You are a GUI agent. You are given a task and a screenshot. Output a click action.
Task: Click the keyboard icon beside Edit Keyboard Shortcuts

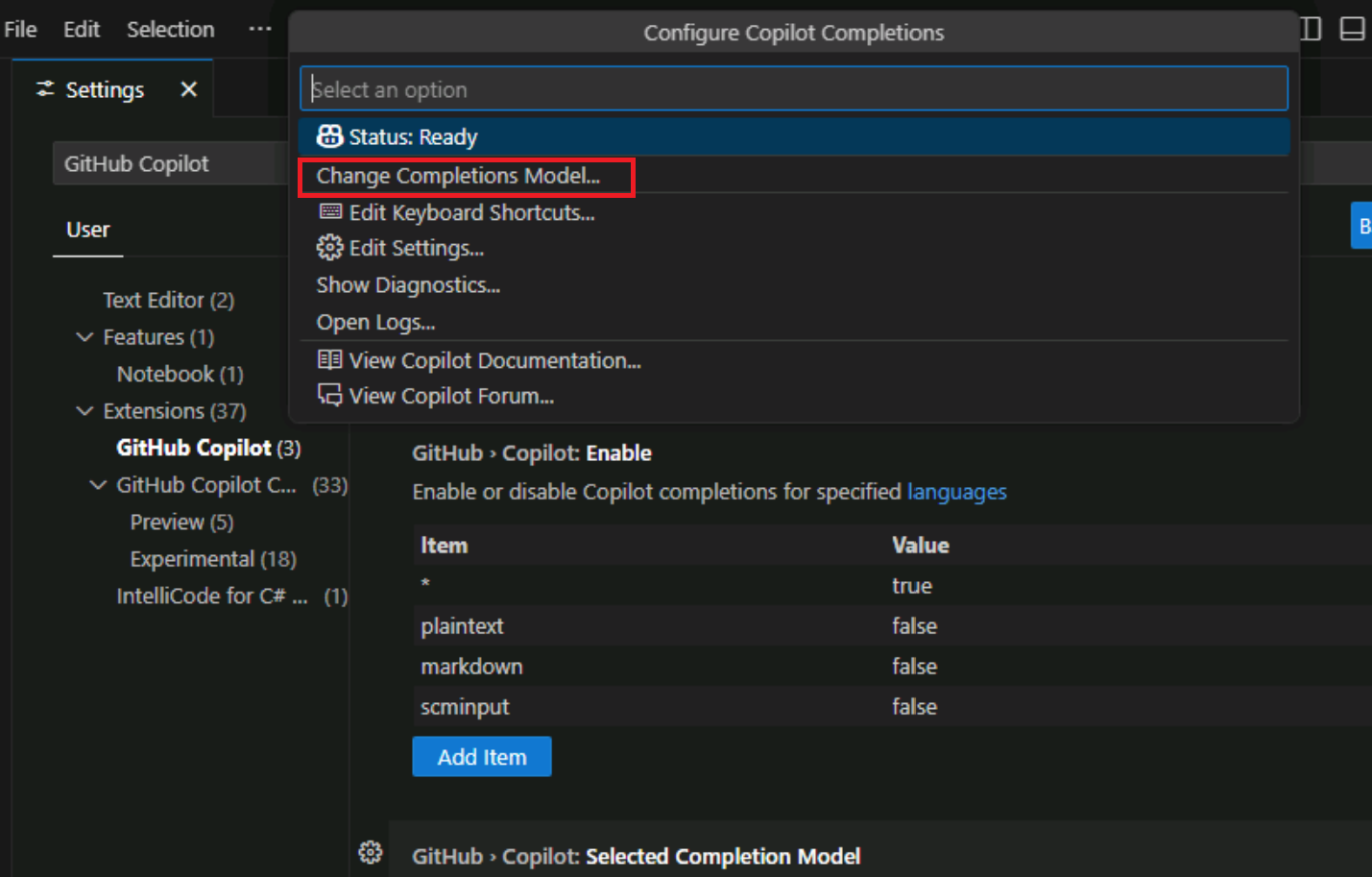coord(329,211)
